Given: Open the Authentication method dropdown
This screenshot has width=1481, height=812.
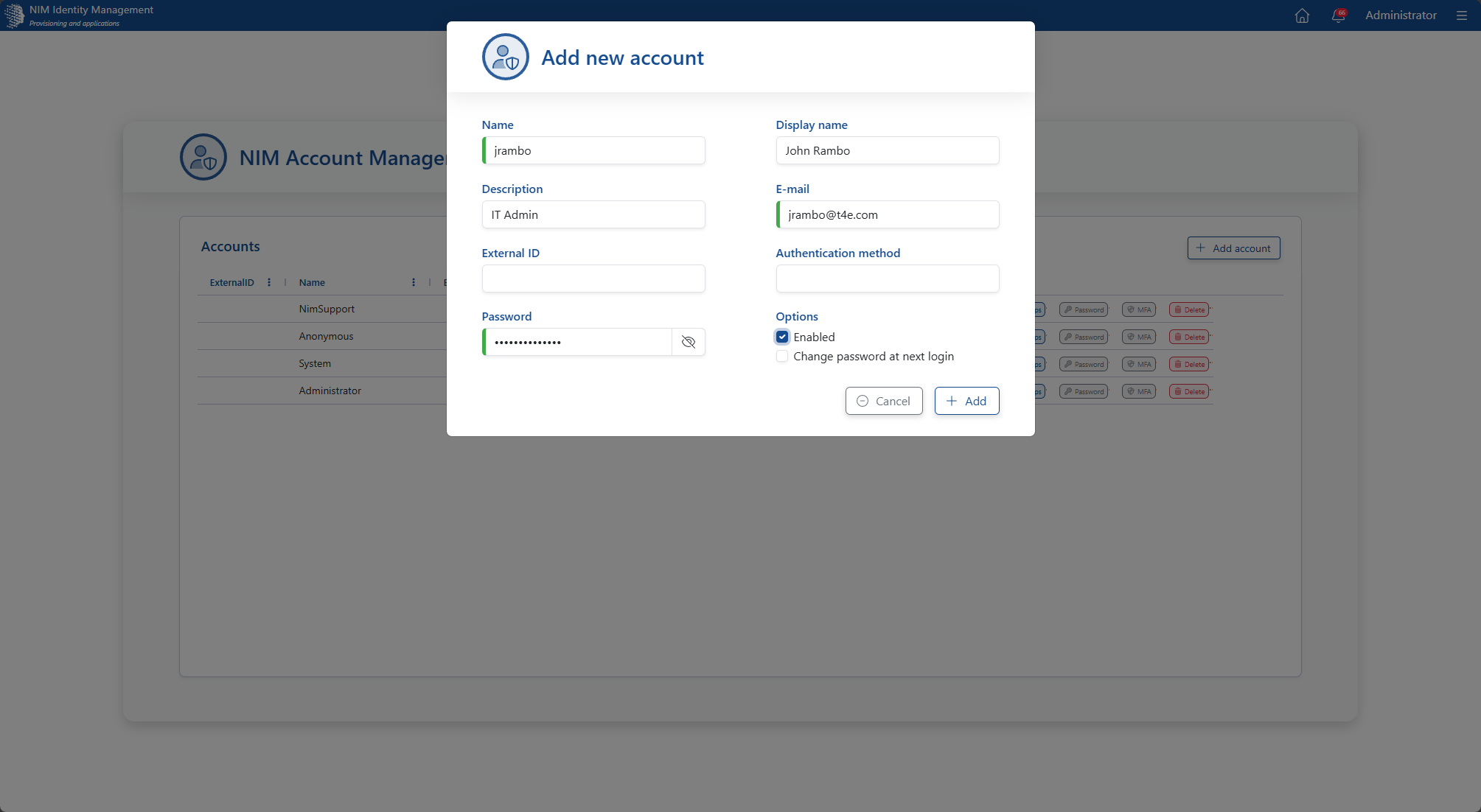Looking at the screenshot, I should [888, 279].
